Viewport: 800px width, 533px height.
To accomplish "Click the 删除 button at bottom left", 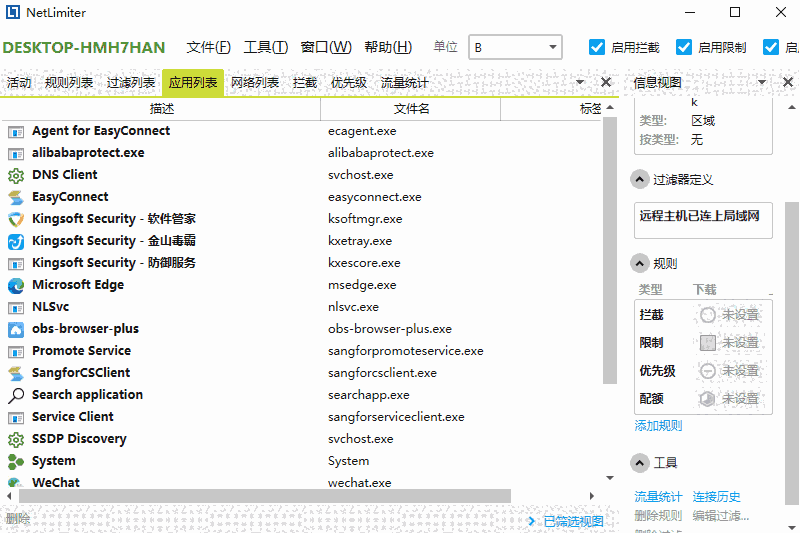I will point(18,519).
